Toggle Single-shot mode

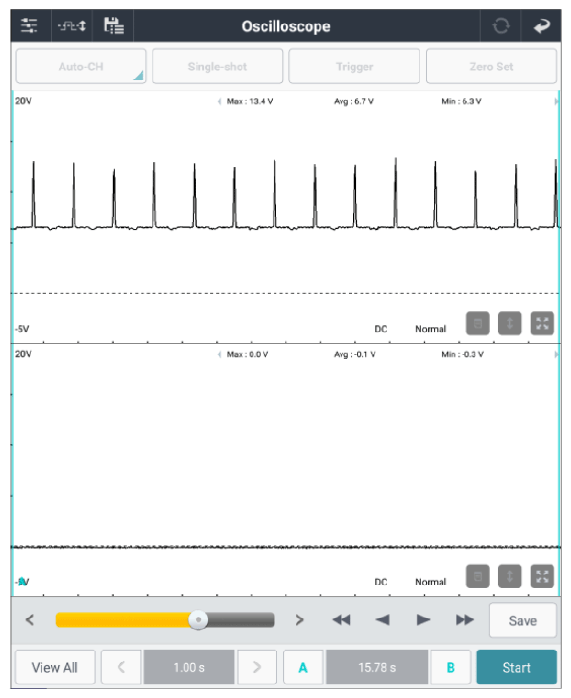point(217,66)
